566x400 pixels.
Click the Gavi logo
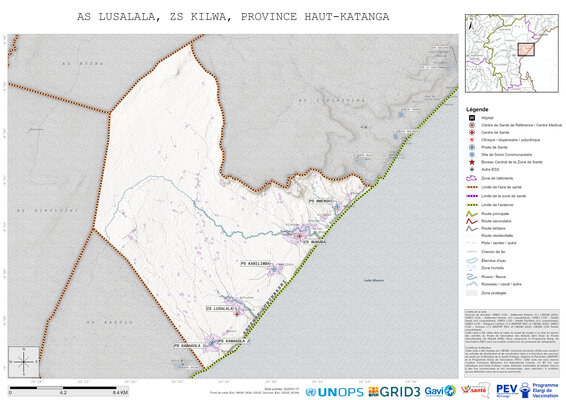tap(440, 391)
